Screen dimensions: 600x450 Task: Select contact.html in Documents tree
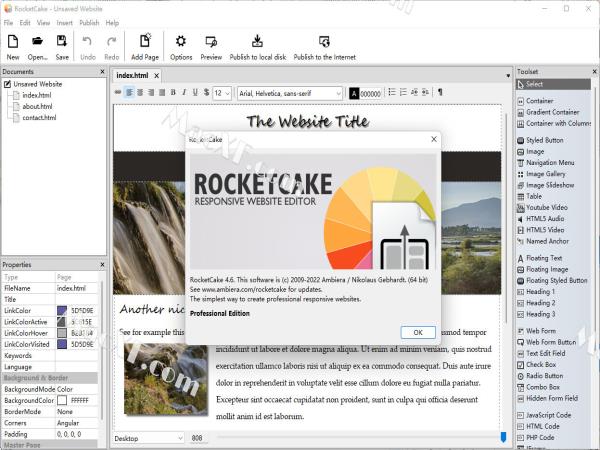click(39, 117)
